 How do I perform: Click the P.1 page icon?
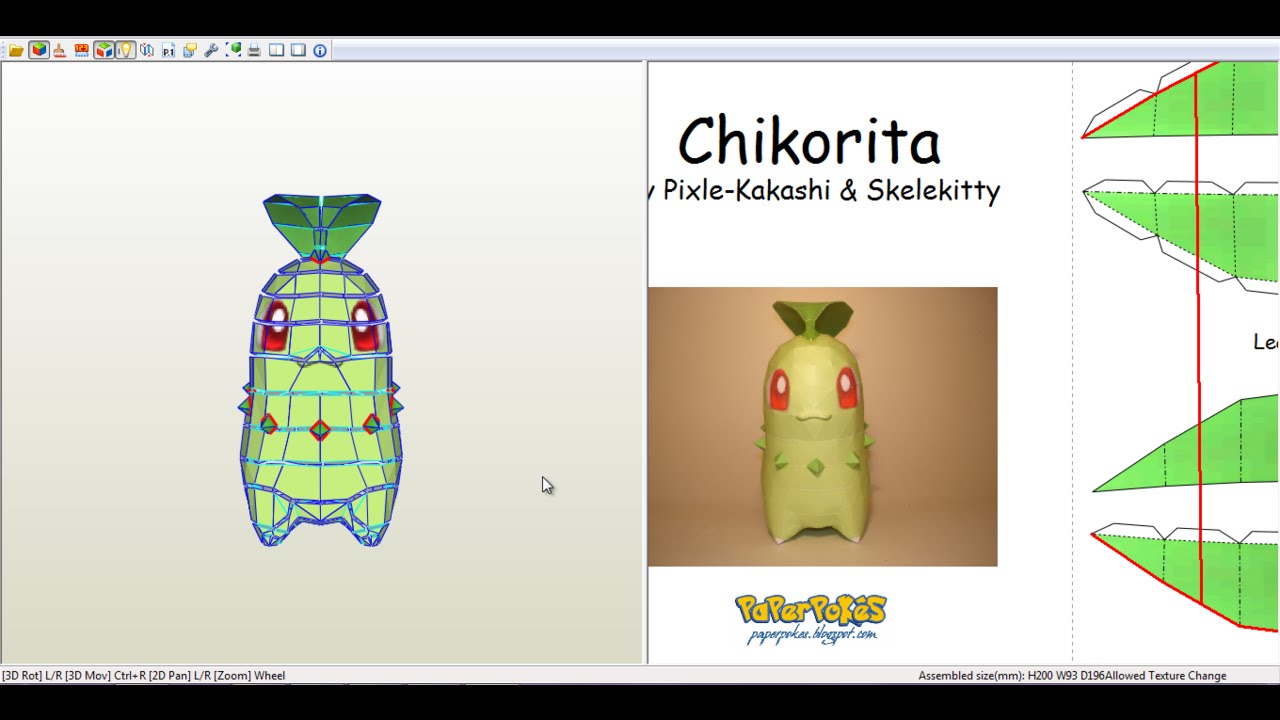[x=168, y=50]
